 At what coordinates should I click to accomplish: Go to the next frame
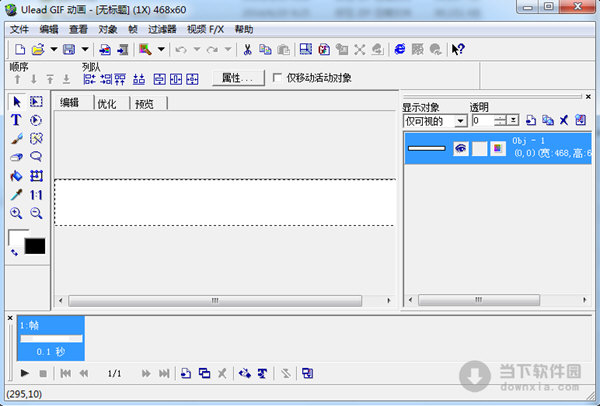146,373
